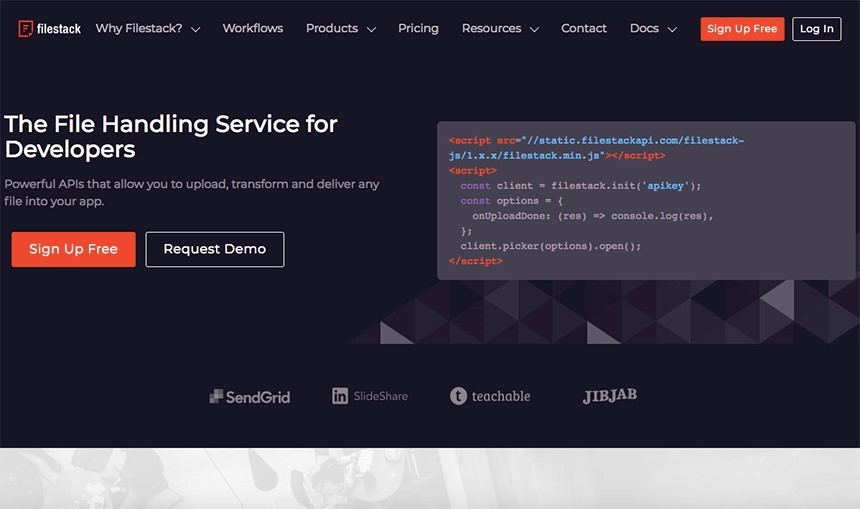Open the Resources menu

tap(491, 29)
